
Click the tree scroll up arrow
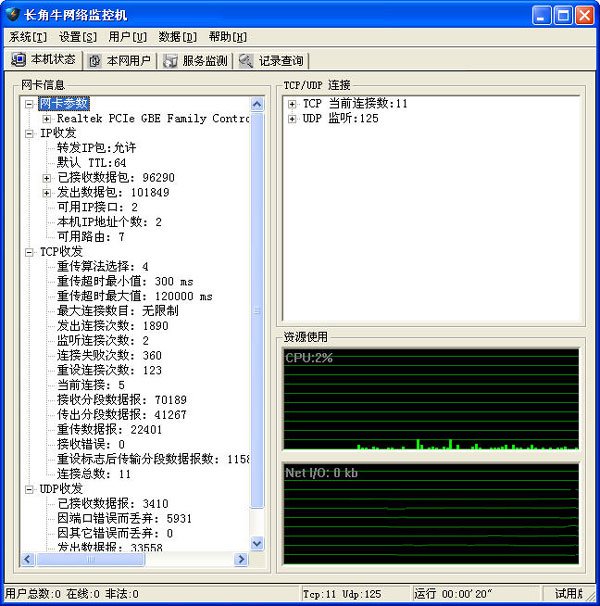257,104
